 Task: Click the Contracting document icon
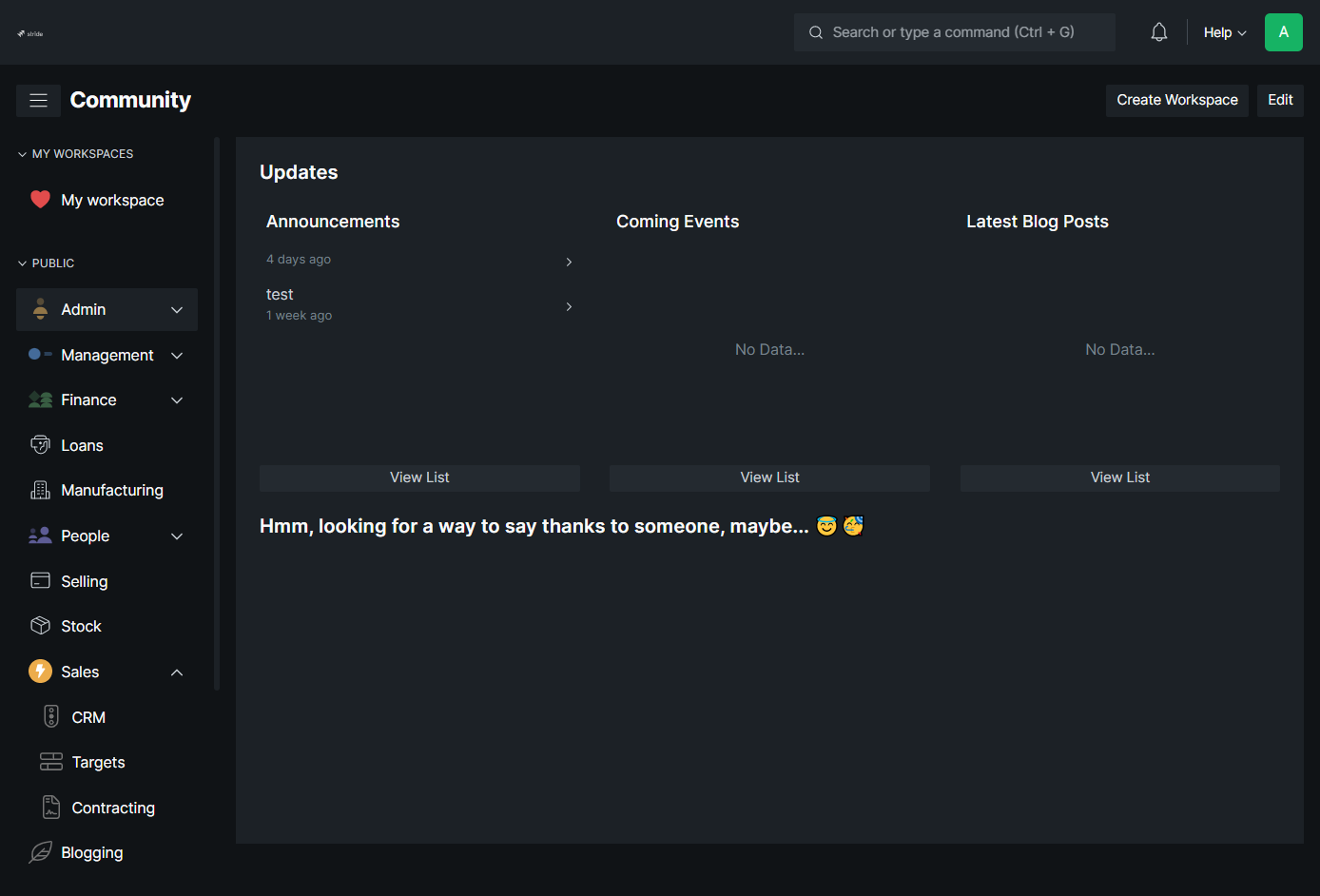[51, 807]
